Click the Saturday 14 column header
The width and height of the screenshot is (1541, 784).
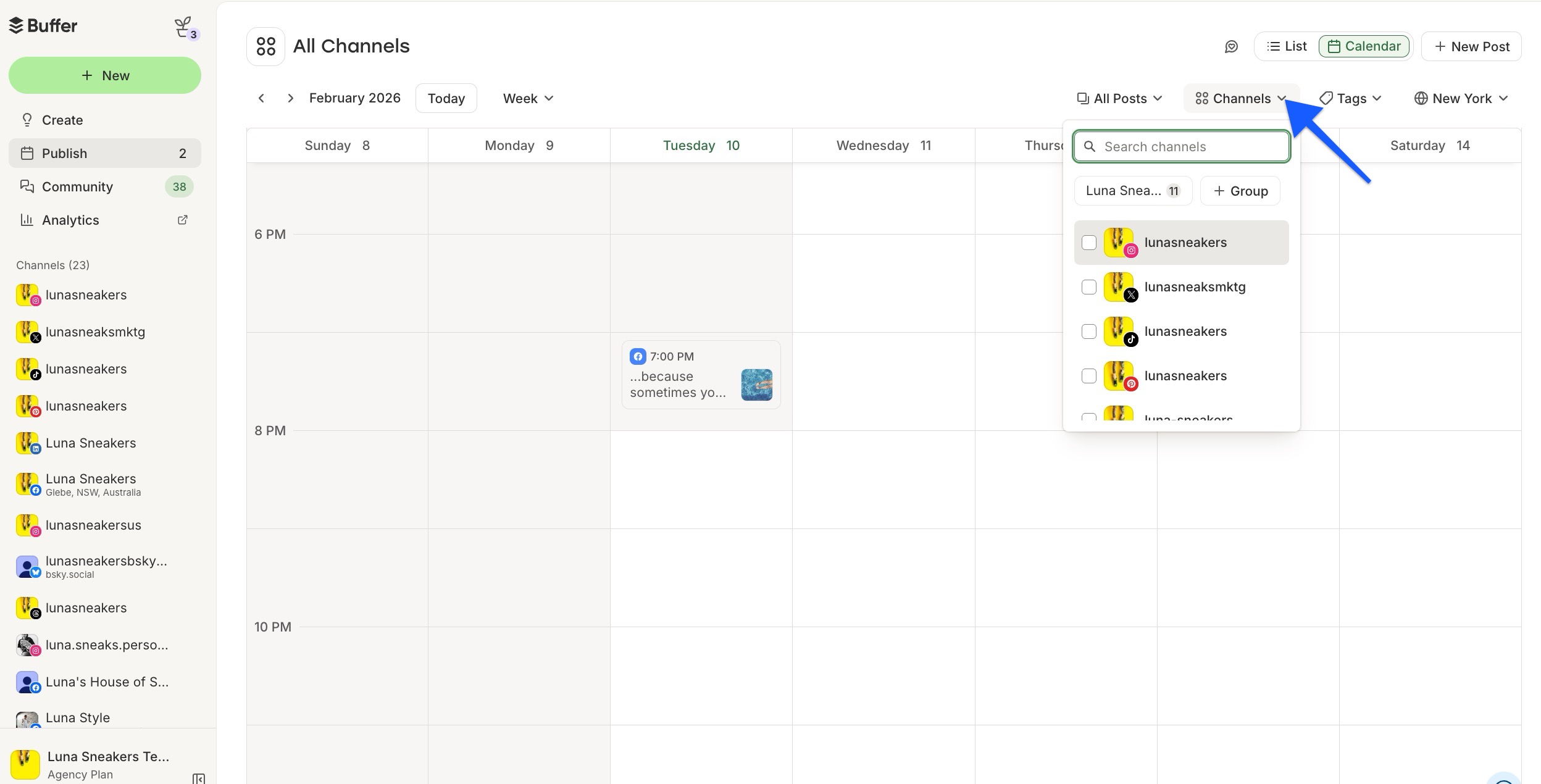pyautogui.click(x=1430, y=146)
